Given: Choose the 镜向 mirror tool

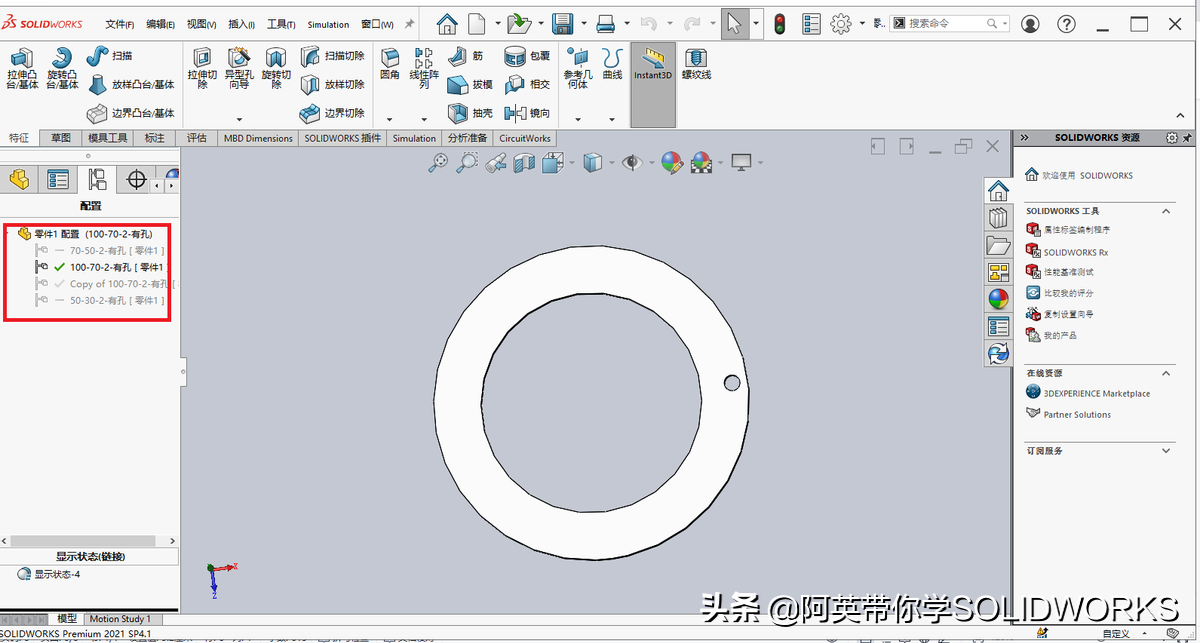Looking at the screenshot, I should pyautogui.click(x=528, y=113).
